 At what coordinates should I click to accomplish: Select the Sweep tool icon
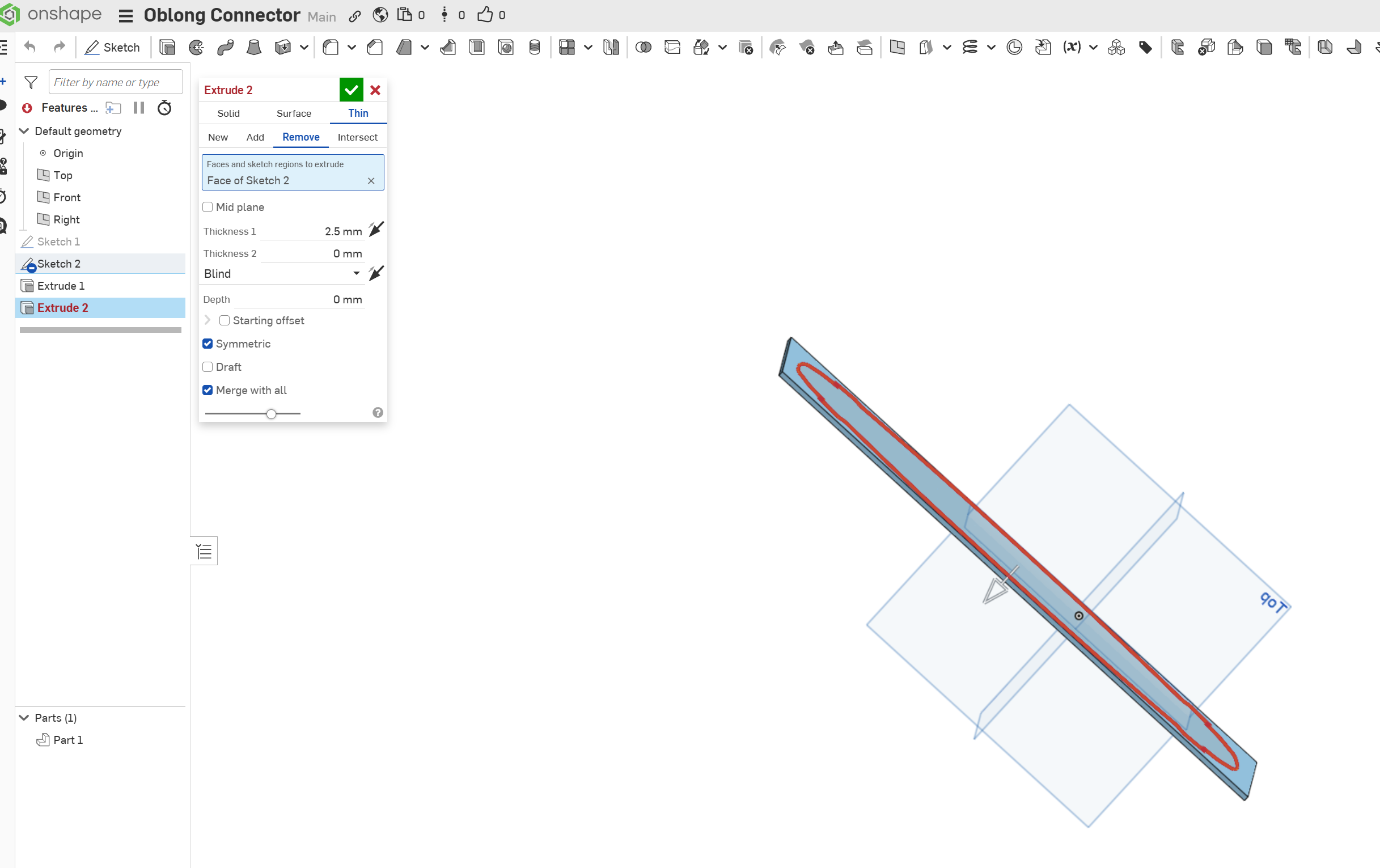click(225, 47)
